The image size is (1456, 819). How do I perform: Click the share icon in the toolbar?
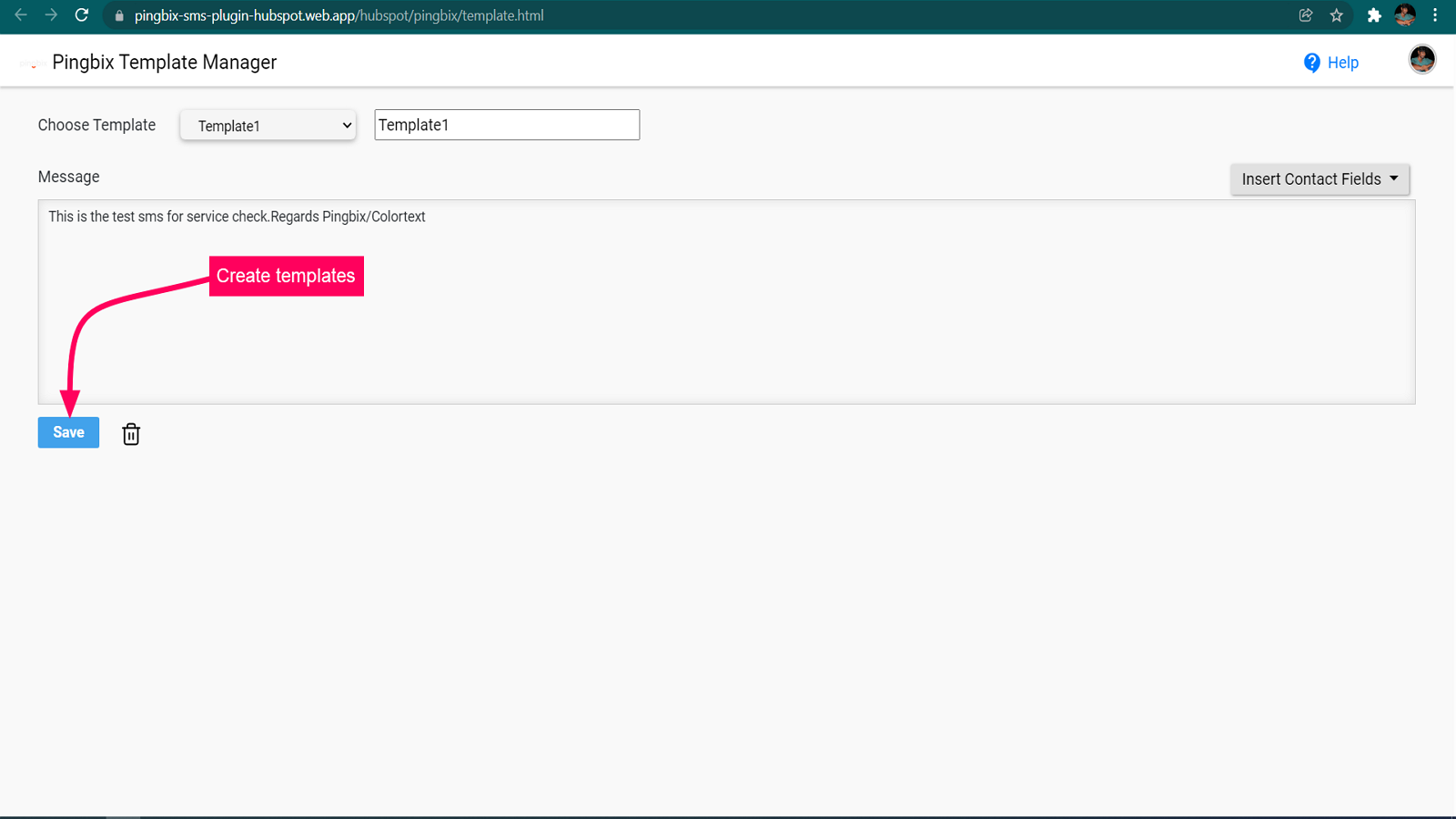click(x=1306, y=15)
